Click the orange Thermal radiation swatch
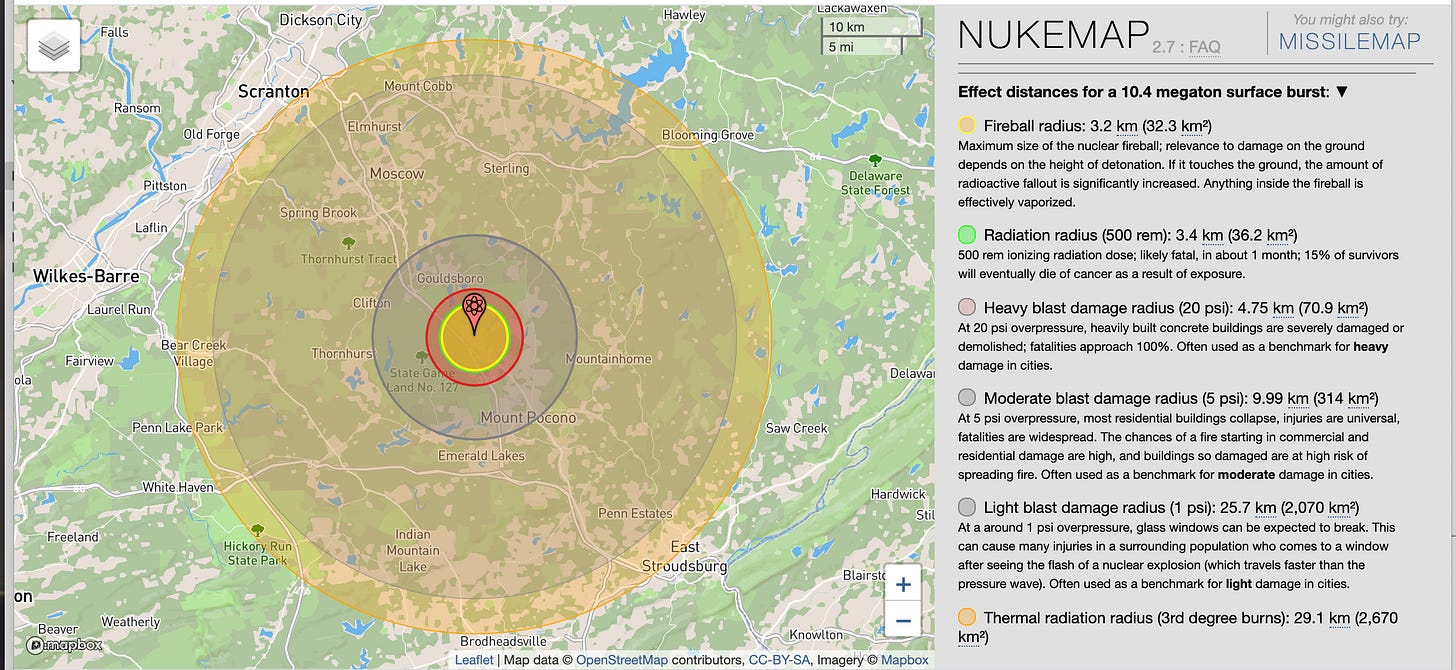Viewport: 1456px width, 670px height. click(967, 617)
